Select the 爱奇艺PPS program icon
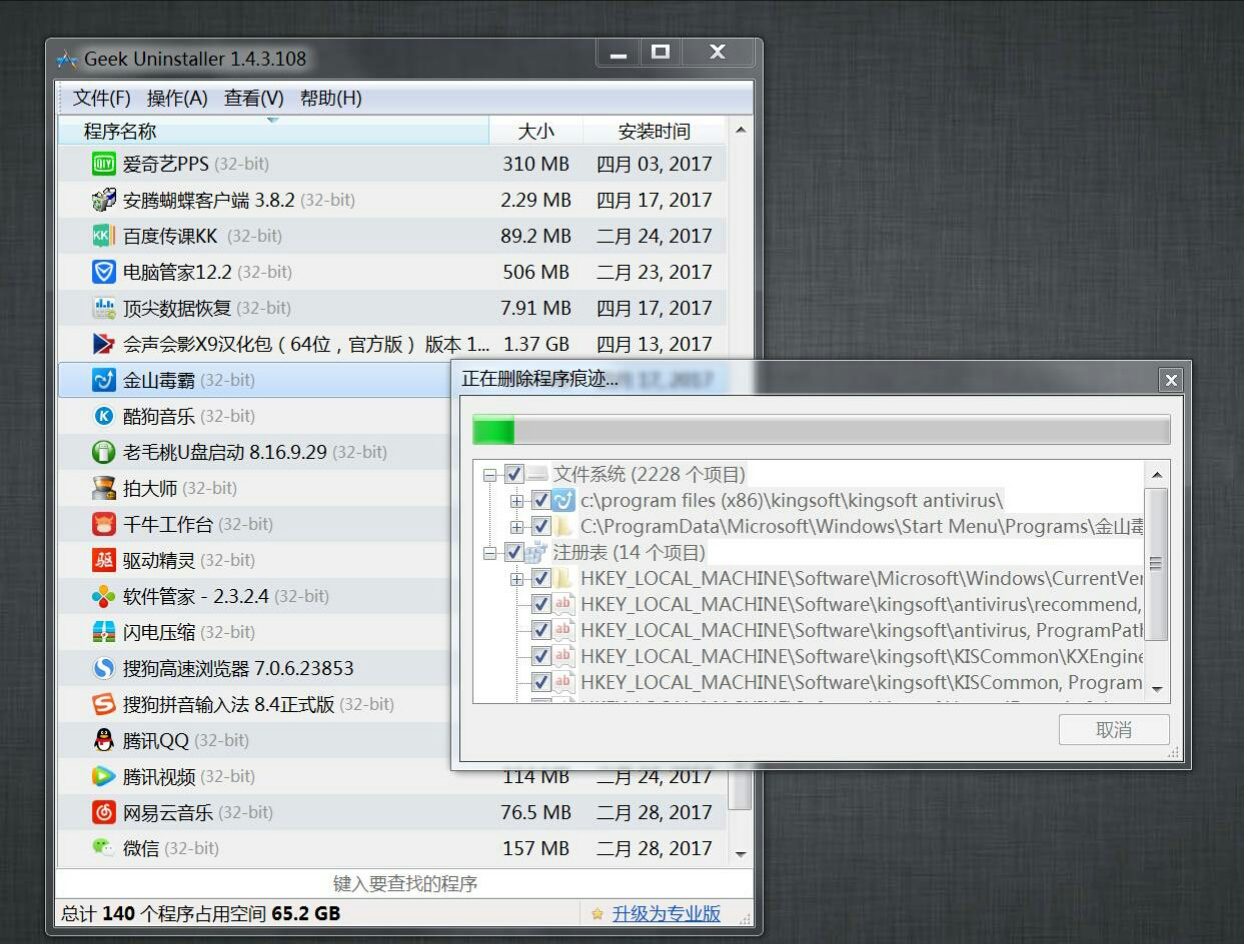1244x944 pixels. (x=104, y=164)
